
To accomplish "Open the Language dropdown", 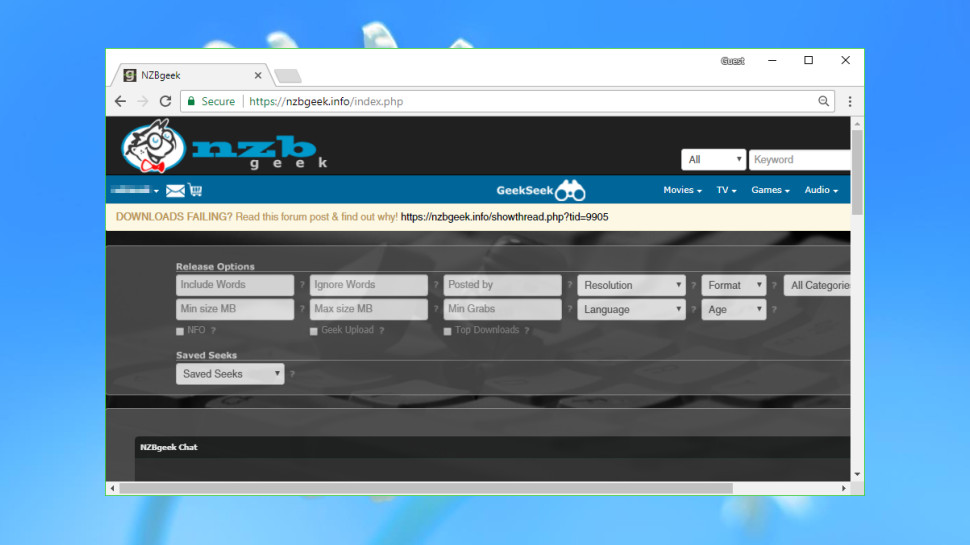I will (x=631, y=309).
